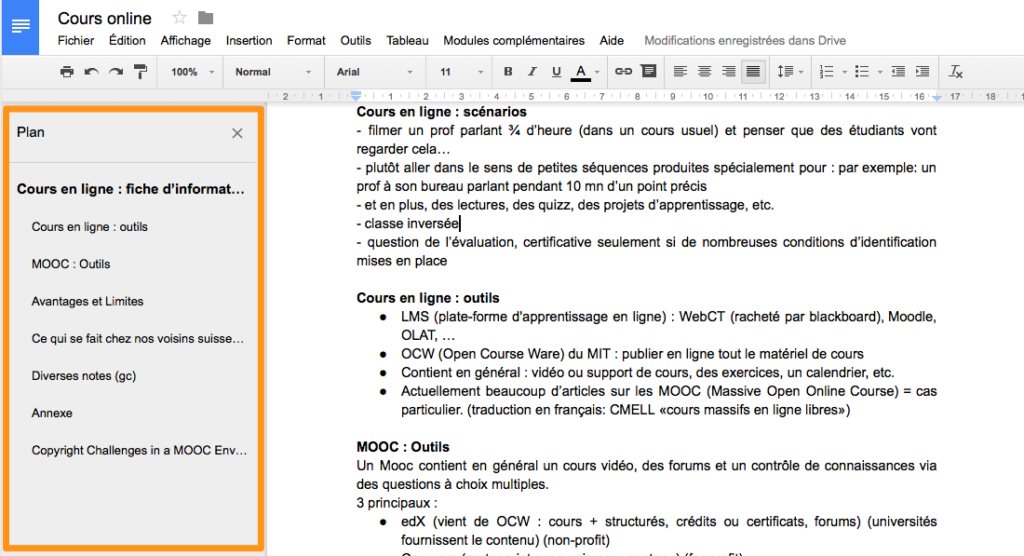Screen dimensions: 1024x556
Task: Place cursor in Cours en ligne : scénarios heading
Action: tap(441, 112)
